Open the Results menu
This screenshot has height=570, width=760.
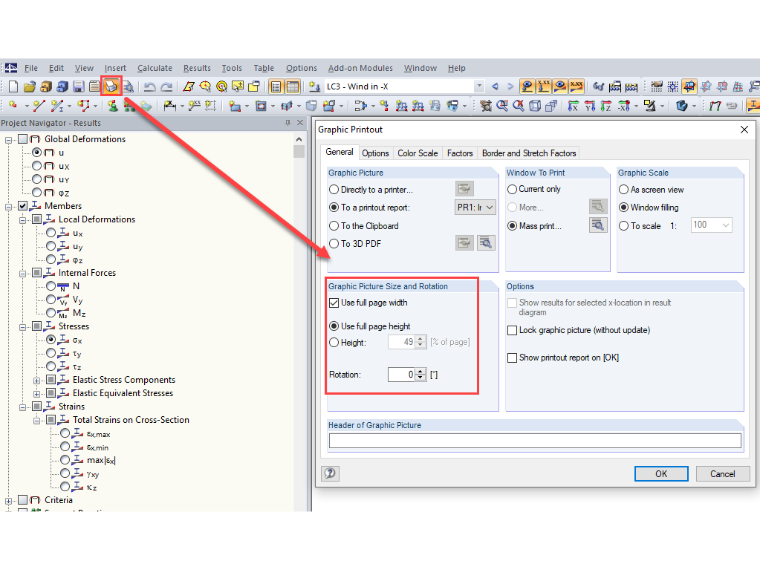click(x=197, y=68)
